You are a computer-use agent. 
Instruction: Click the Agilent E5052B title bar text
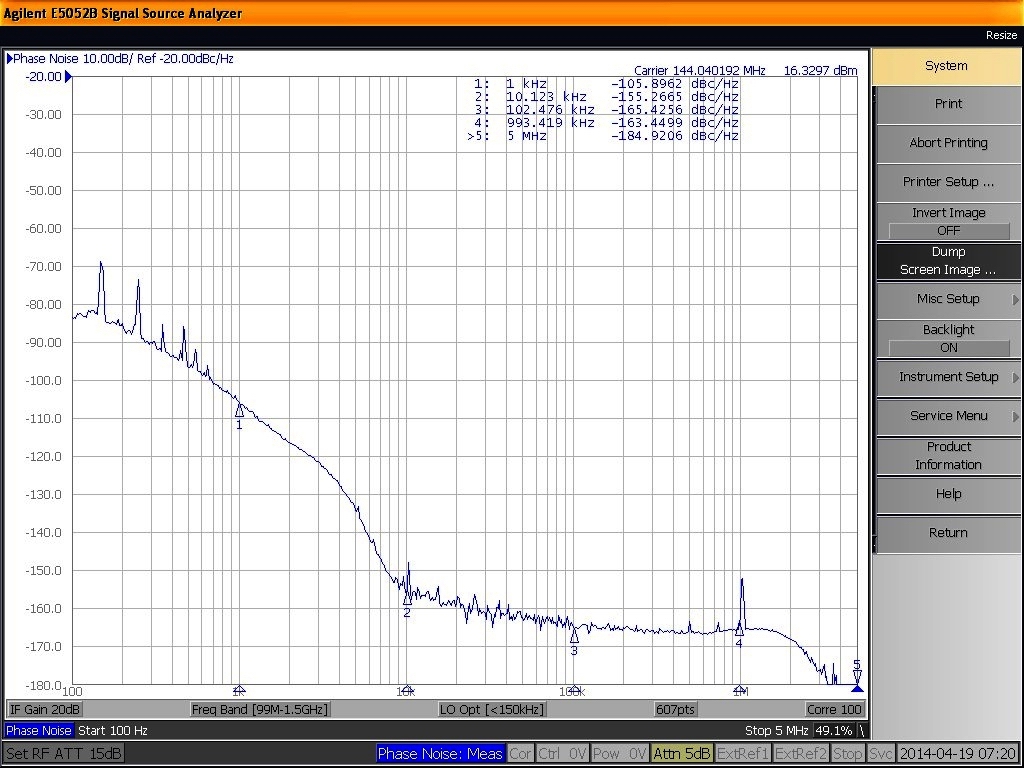click(123, 13)
